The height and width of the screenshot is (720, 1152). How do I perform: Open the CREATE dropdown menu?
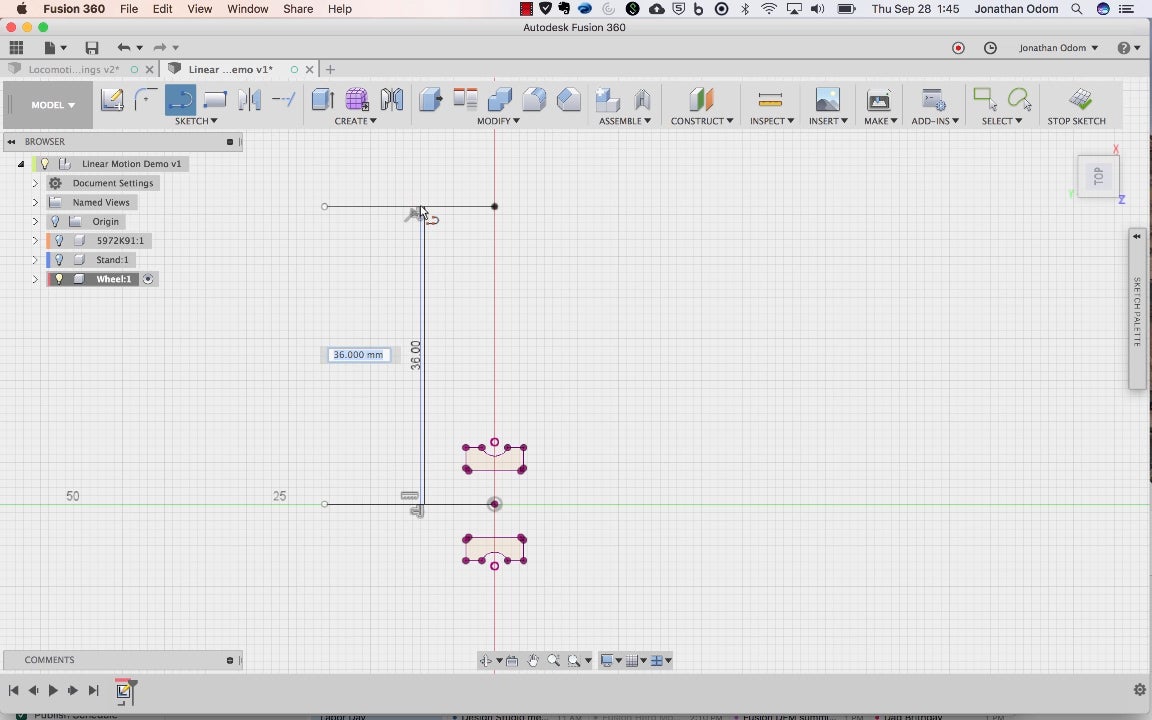(355, 120)
